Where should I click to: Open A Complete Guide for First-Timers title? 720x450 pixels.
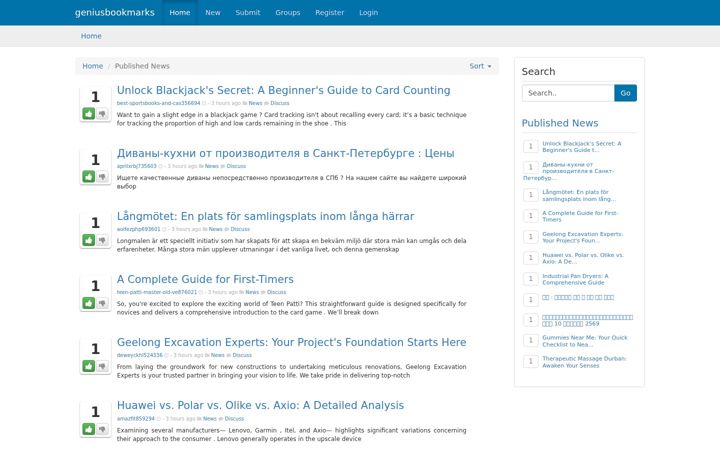[205, 279]
